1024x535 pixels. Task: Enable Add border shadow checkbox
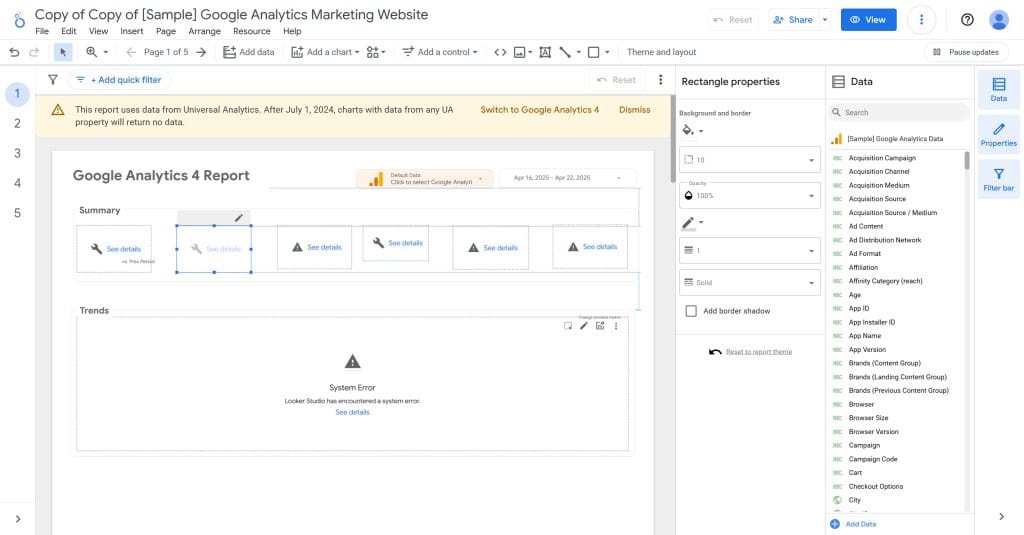[x=691, y=311]
